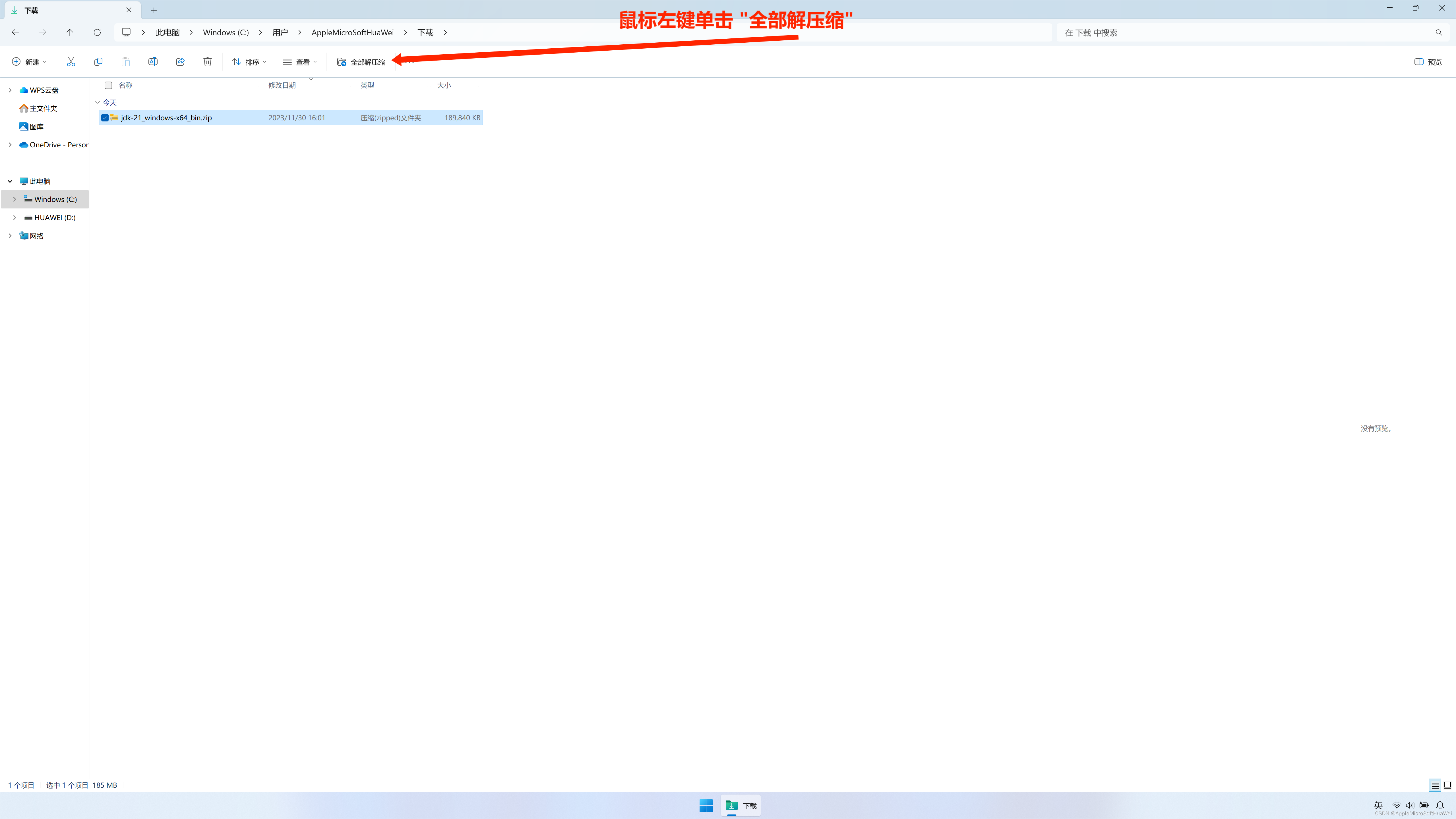Toggle the select-all checkbox in header
This screenshot has height=819, width=1456.
pyautogui.click(x=108, y=85)
